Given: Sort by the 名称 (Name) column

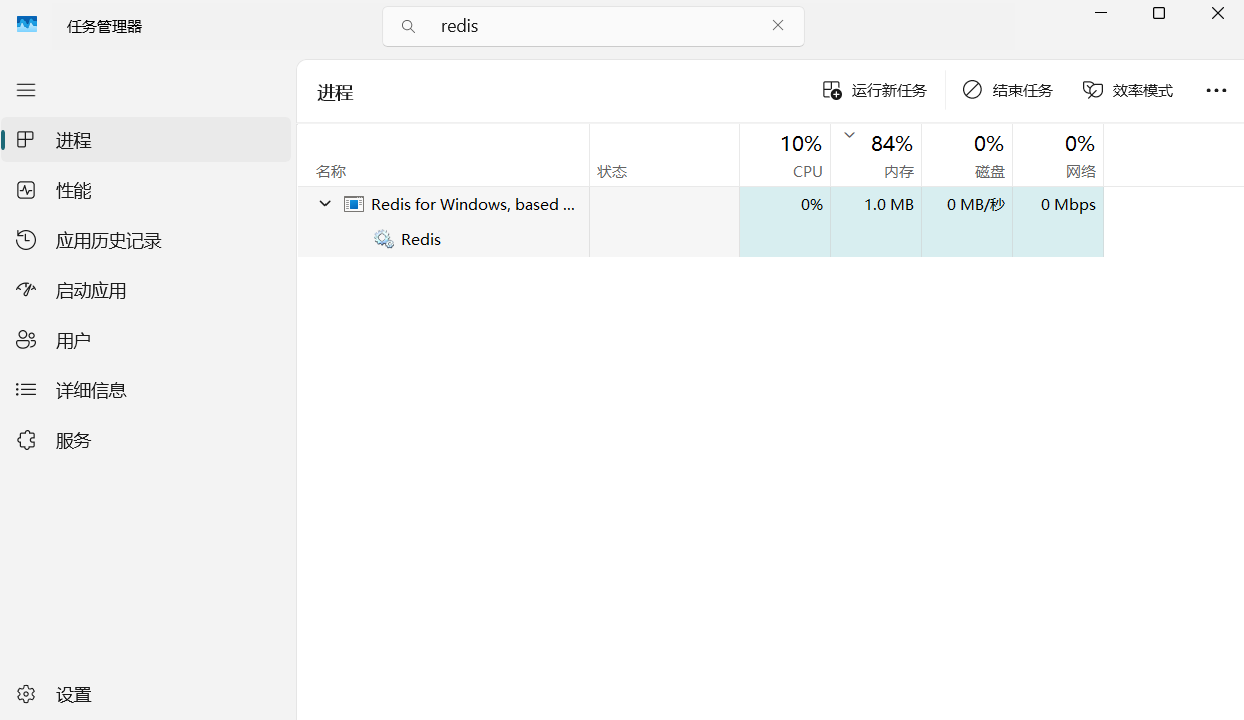Looking at the screenshot, I should (443, 155).
